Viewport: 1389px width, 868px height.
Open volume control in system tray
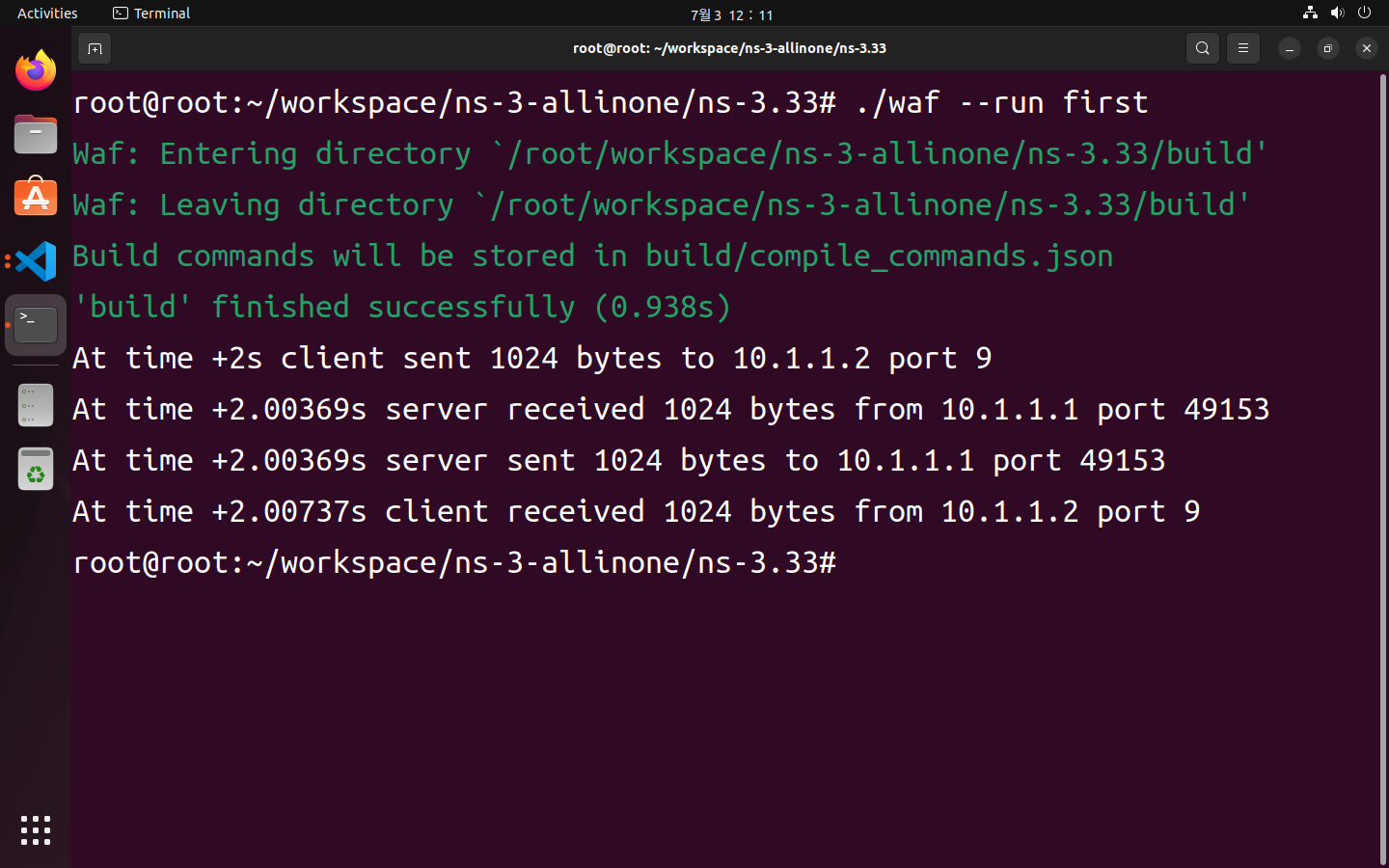pos(1337,13)
